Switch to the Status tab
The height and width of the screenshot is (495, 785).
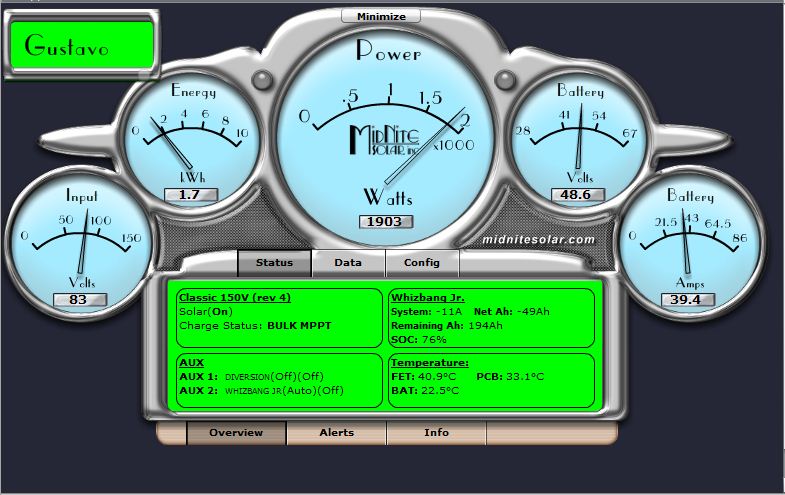274,263
